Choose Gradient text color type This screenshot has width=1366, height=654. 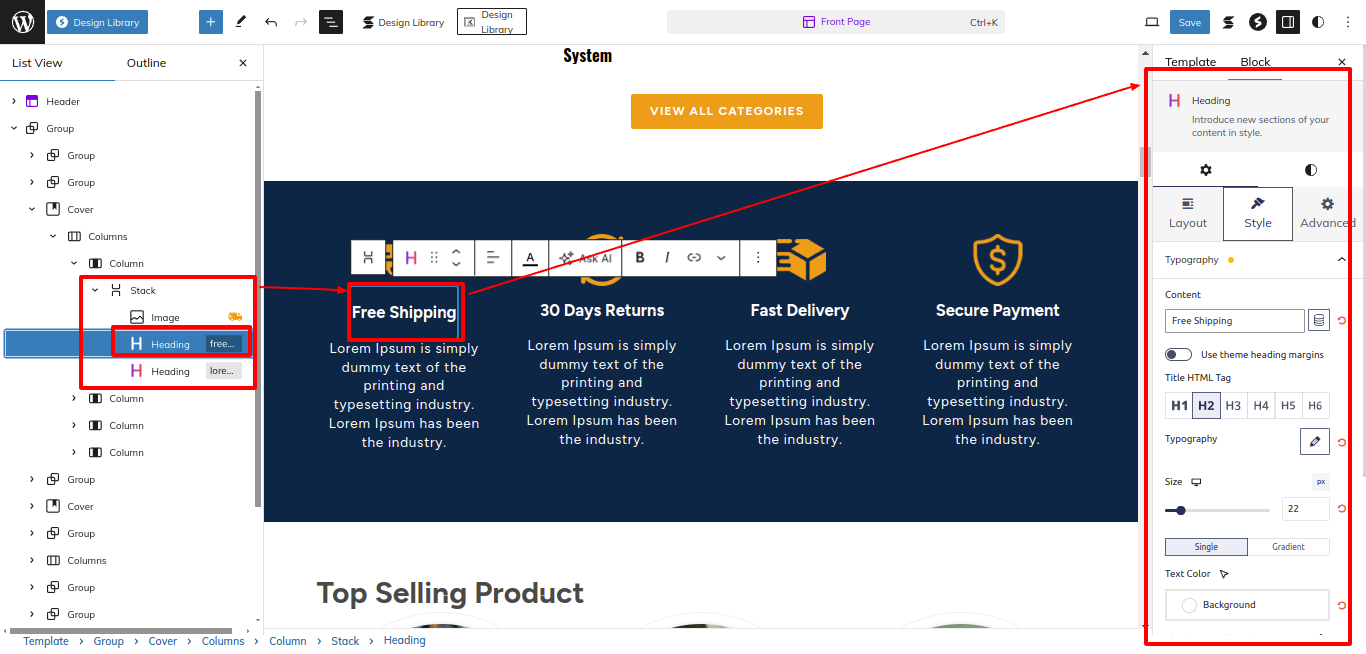click(x=1288, y=547)
